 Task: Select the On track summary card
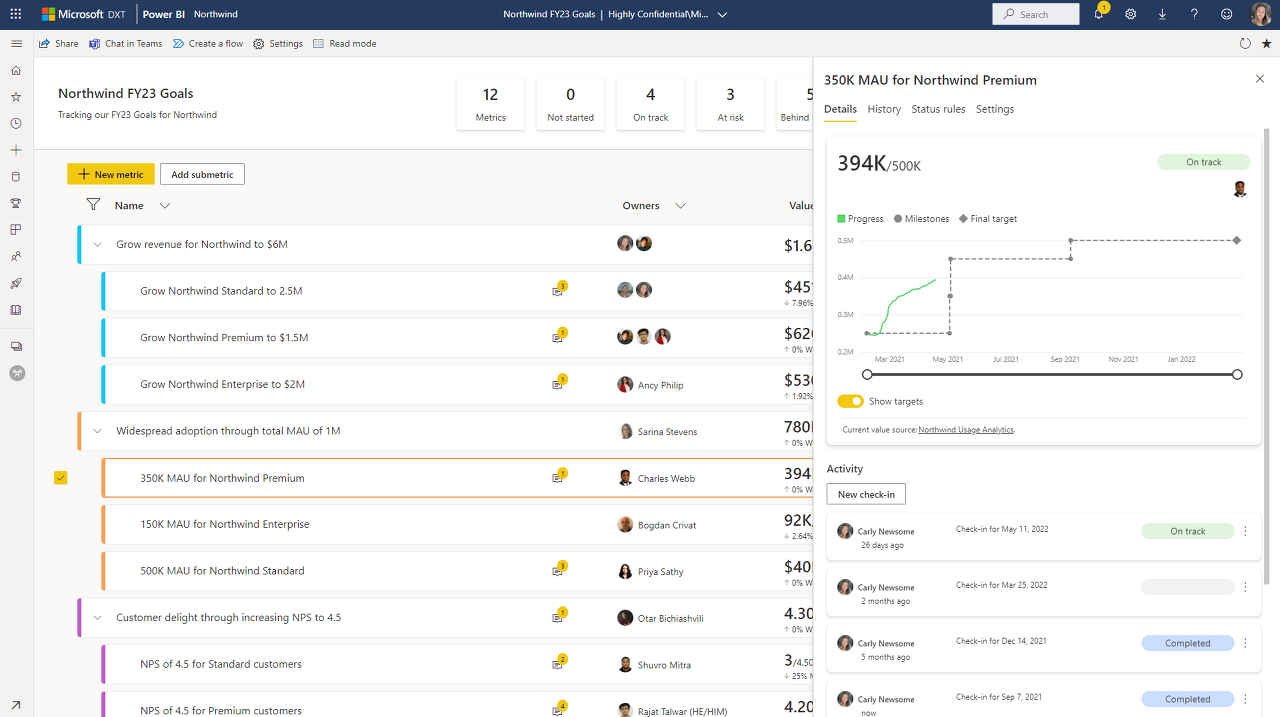(x=651, y=103)
